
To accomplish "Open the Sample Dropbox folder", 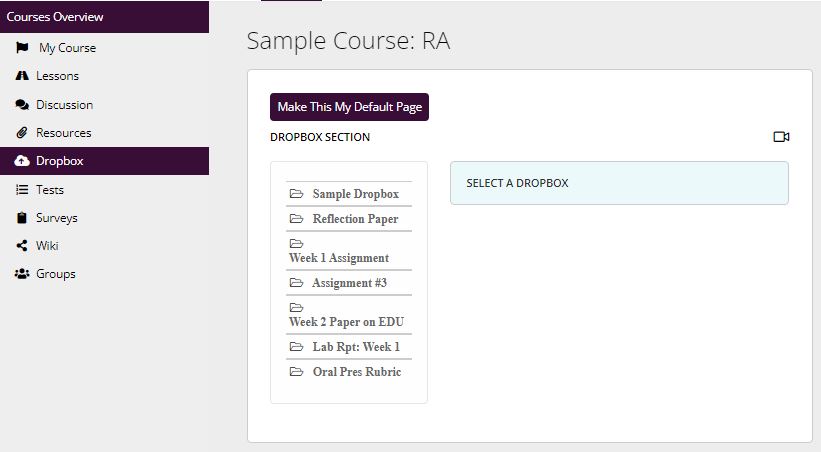I will click(349, 194).
